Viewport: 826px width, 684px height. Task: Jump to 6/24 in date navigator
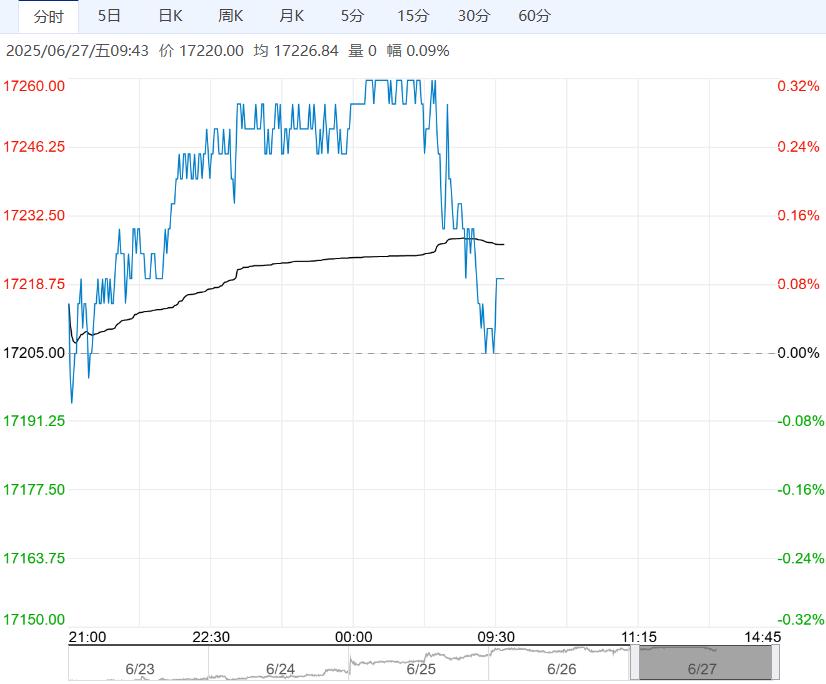pyautogui.click(x=281, y=669)
